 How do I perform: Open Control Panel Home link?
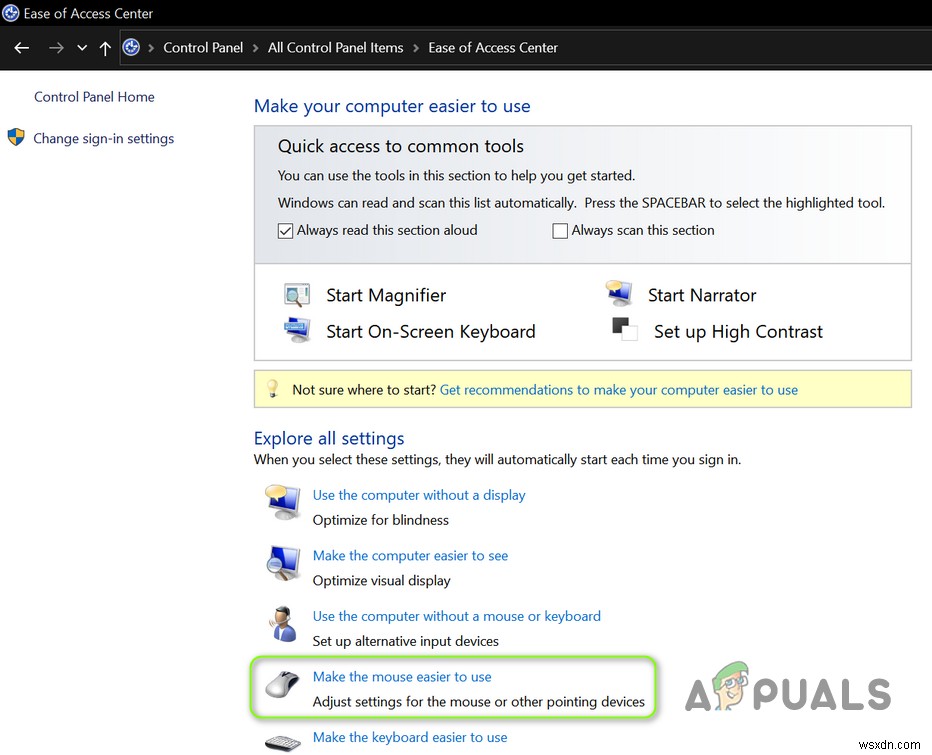click(94, 97)
